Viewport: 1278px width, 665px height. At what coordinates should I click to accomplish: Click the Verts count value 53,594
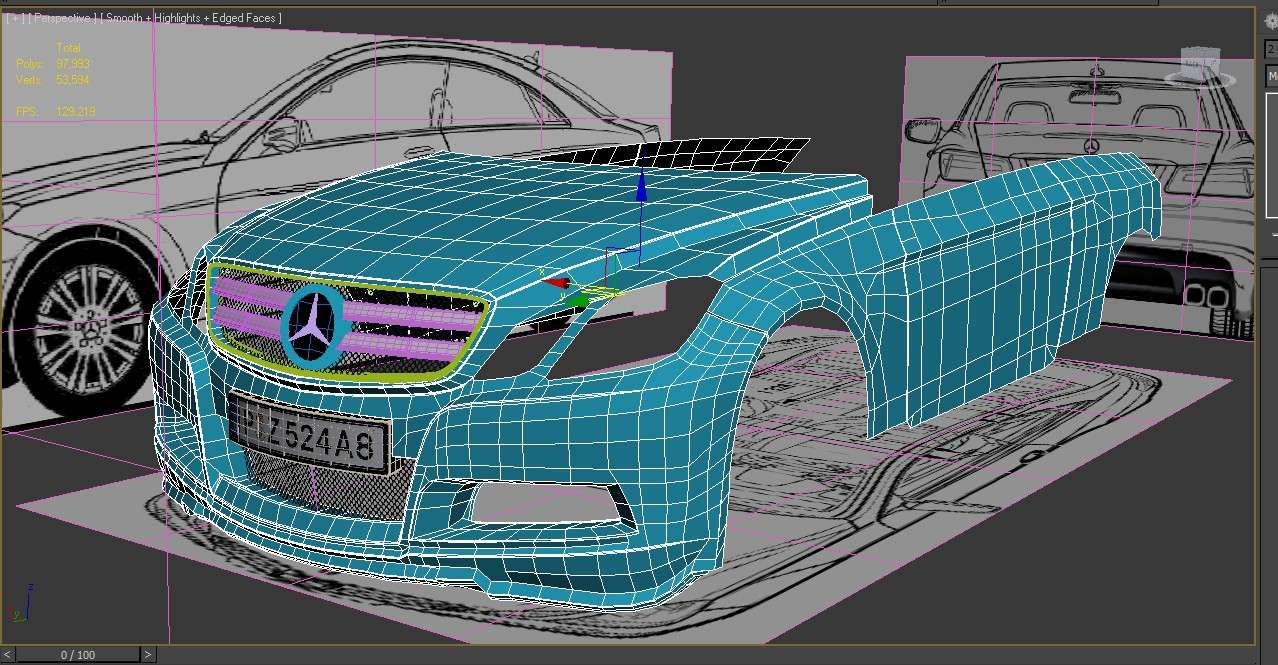point(73,79)
